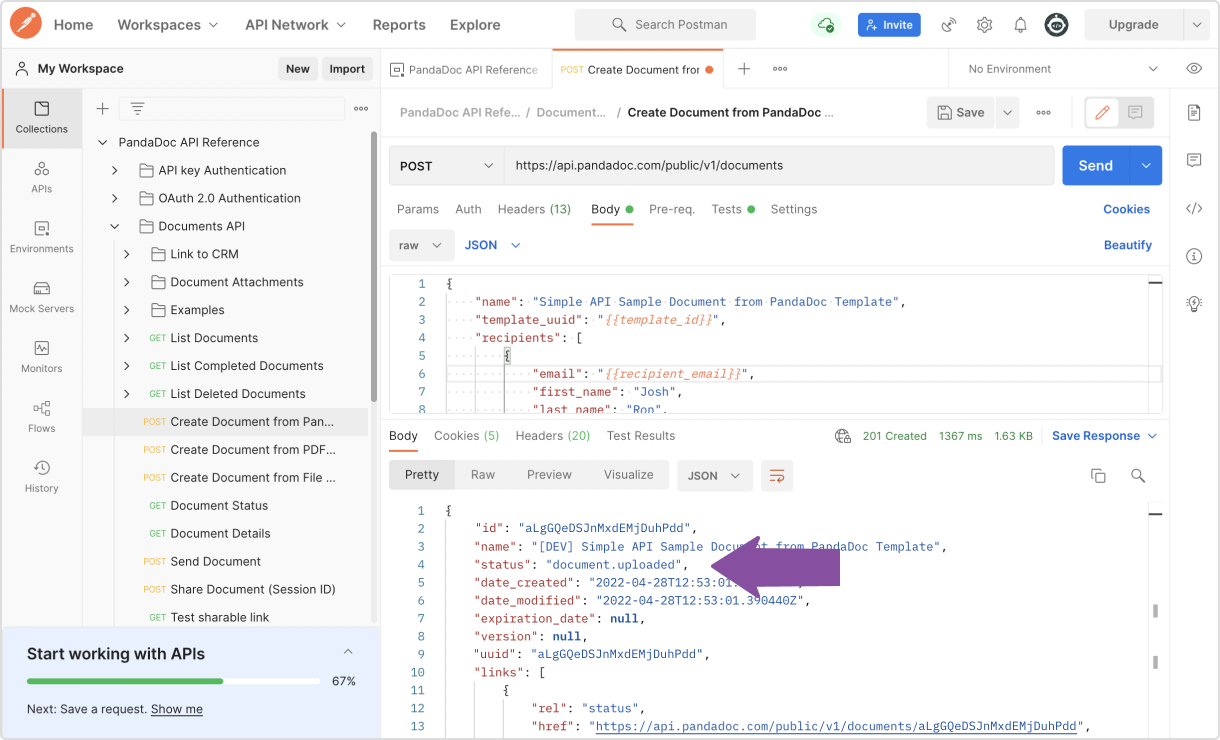Open request info icon in right sidebar
Viewport: 1220px width, 740px height.
[1194, 257]
